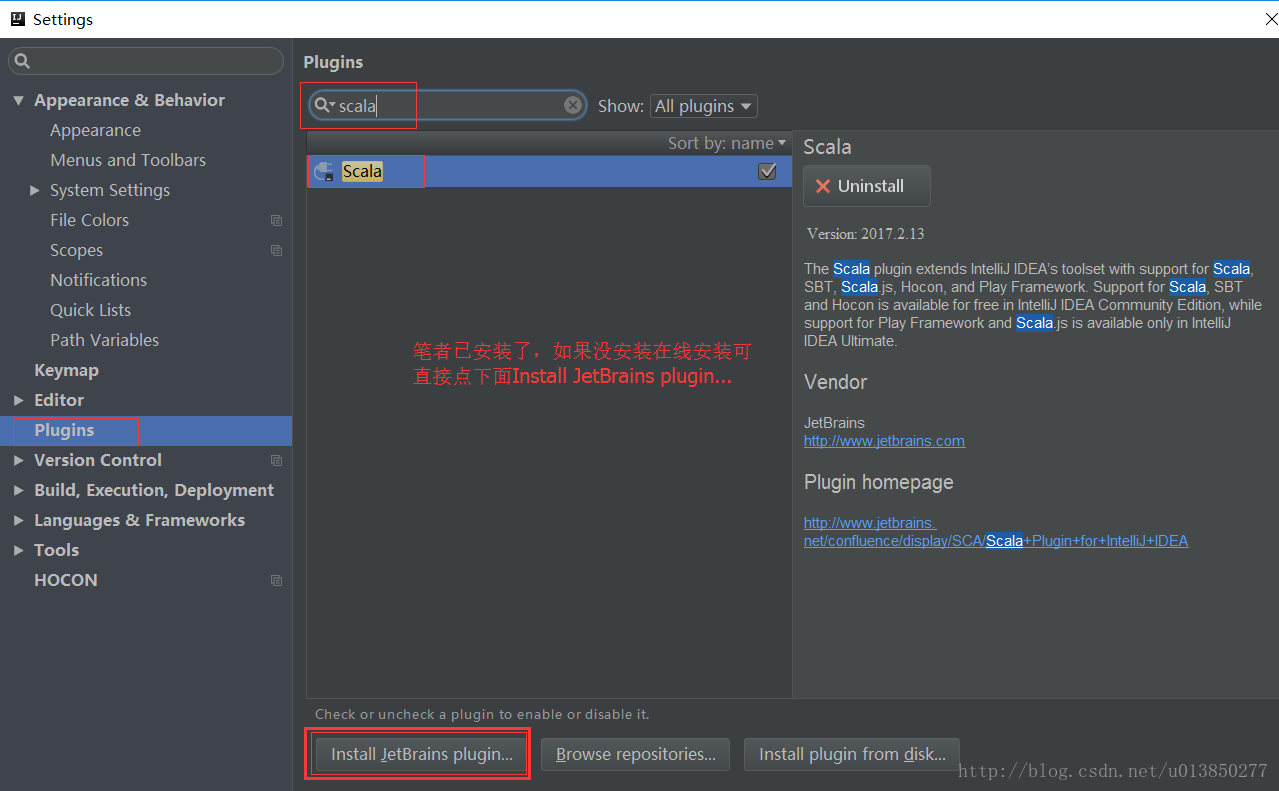Click the Version Control project-level icon
This screenshot has height=791, width=1279.
coord(276,460)
